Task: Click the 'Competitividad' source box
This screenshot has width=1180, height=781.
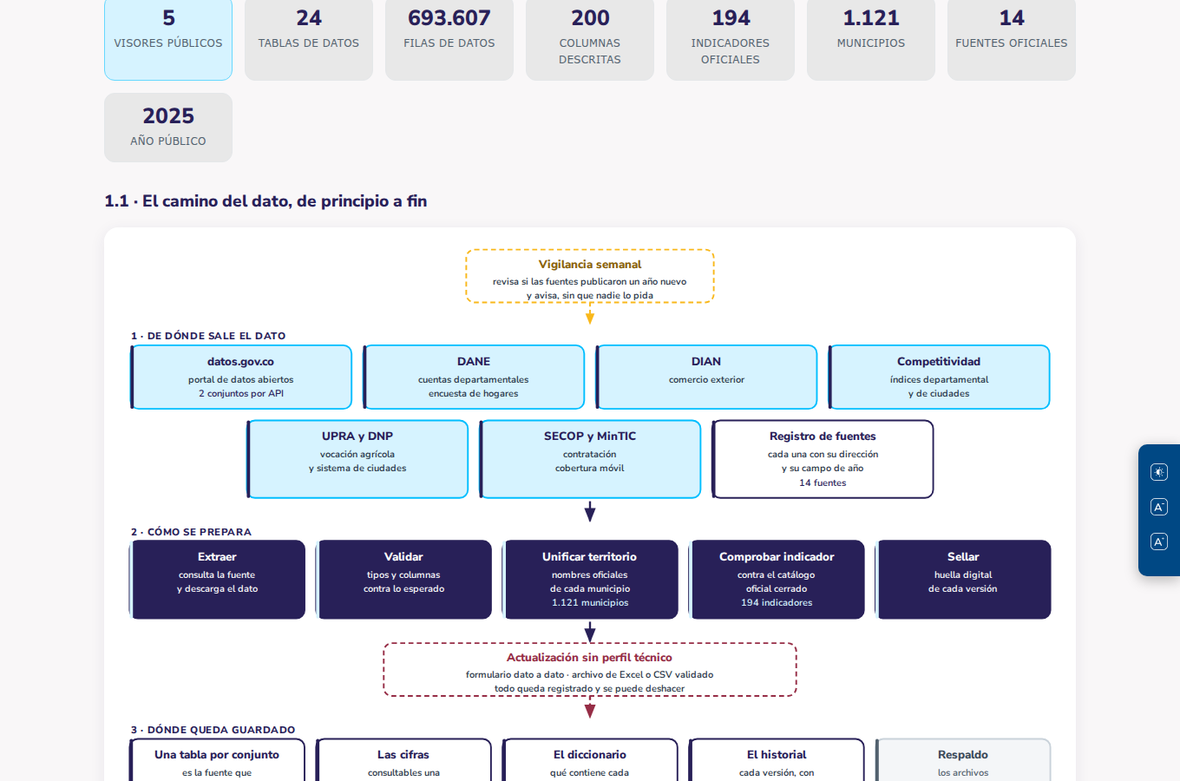Action: (x=939, y=377)
